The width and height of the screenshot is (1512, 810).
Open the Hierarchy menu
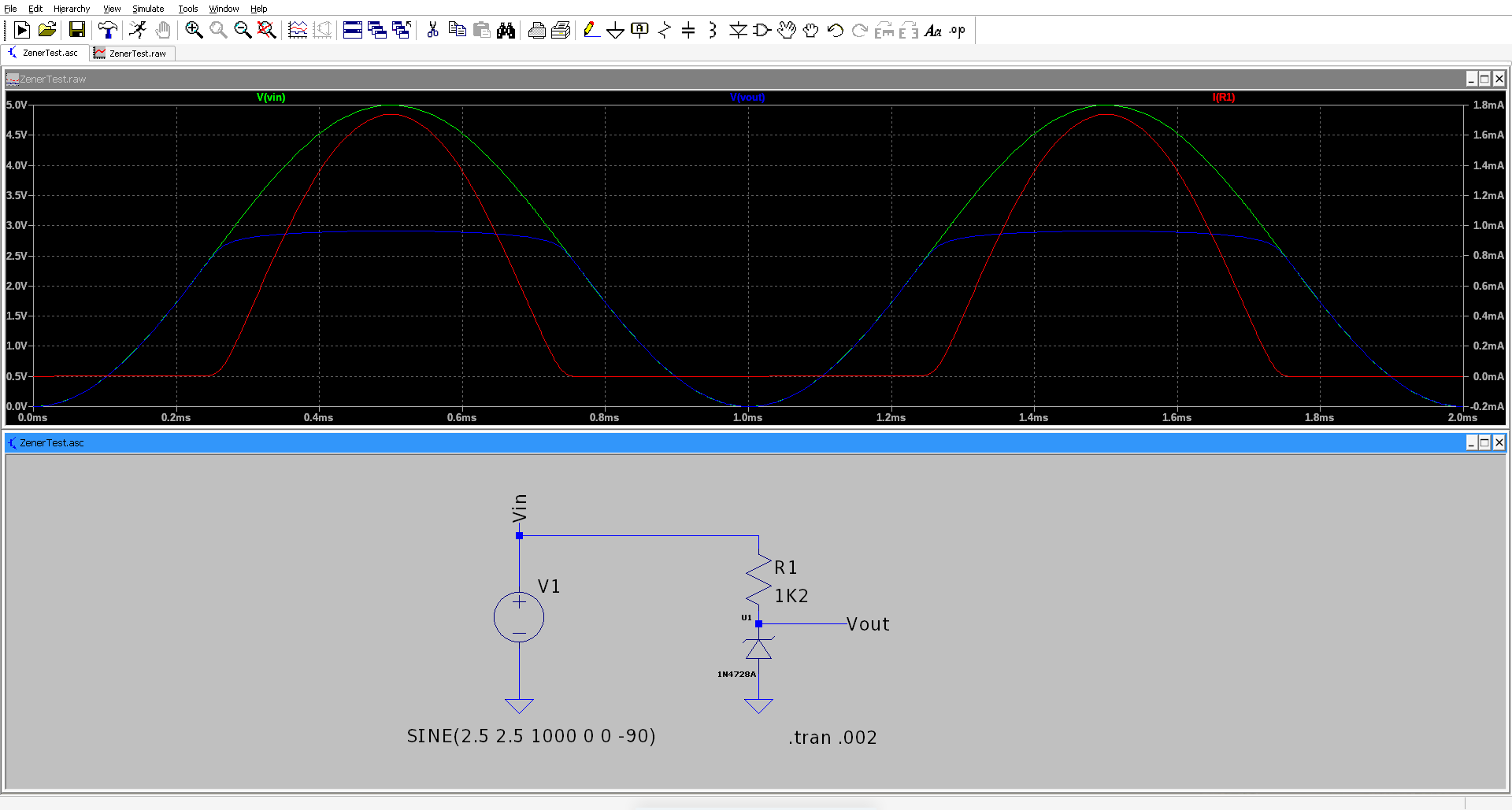(72, 9)
